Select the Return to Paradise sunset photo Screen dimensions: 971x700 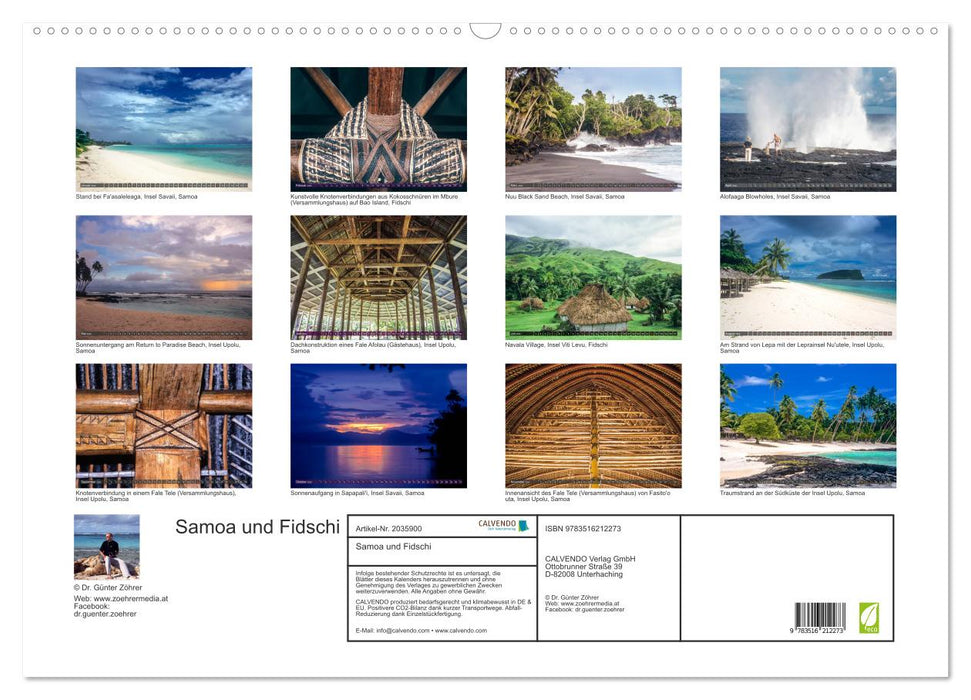click(164, 277)
